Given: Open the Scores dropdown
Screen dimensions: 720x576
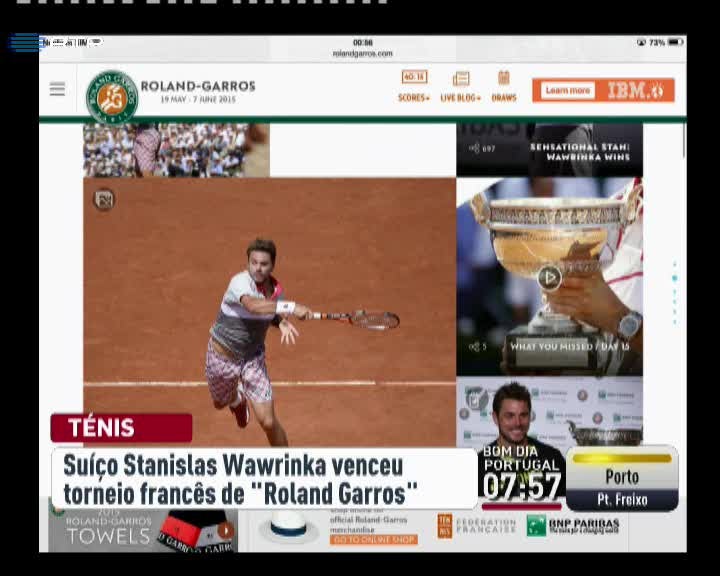Looking at the screenshot, I should tap(414, 86).
